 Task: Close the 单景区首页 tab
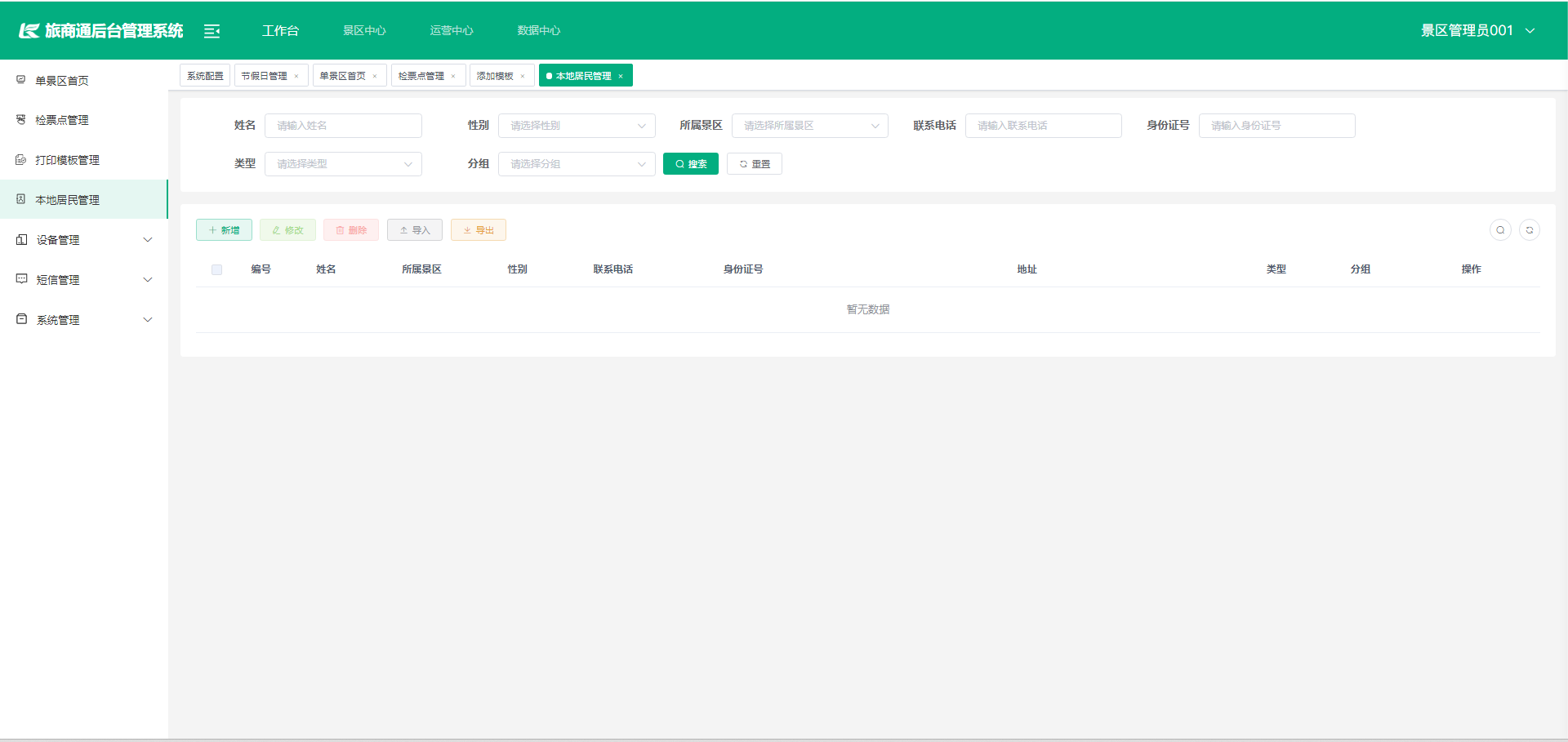pos(375,76)
